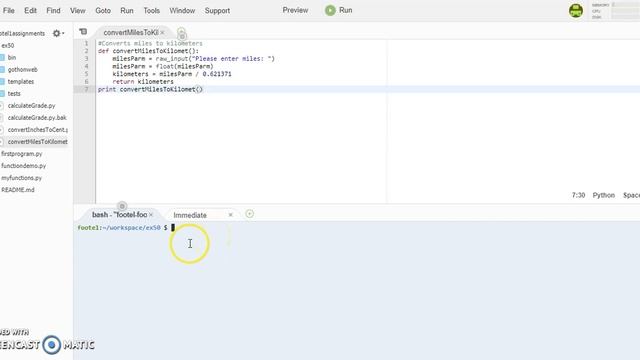Click the tab list icon beside editor tabs
Screen dimensions: 640x360
tap(83, 32)
